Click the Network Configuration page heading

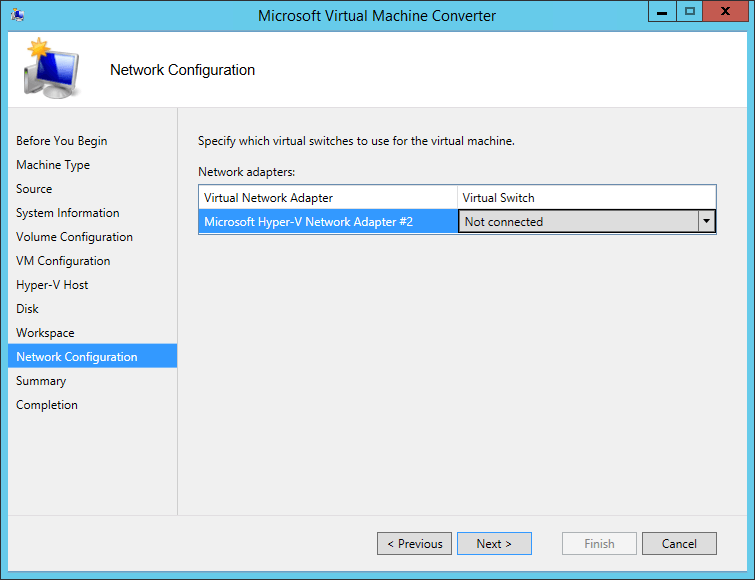(x=182, y=70)
